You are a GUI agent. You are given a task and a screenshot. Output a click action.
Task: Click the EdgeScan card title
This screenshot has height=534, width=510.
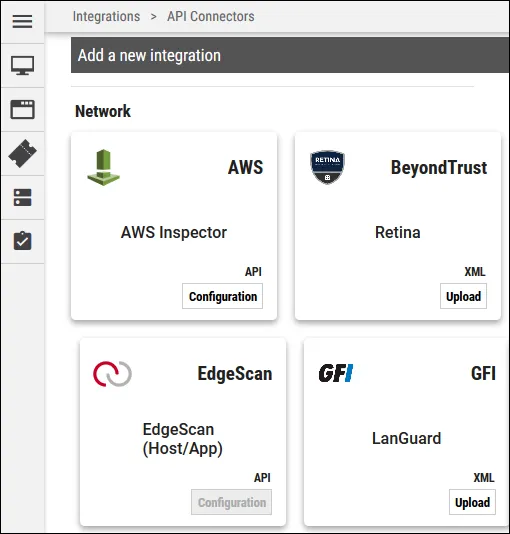coord(235,374)
